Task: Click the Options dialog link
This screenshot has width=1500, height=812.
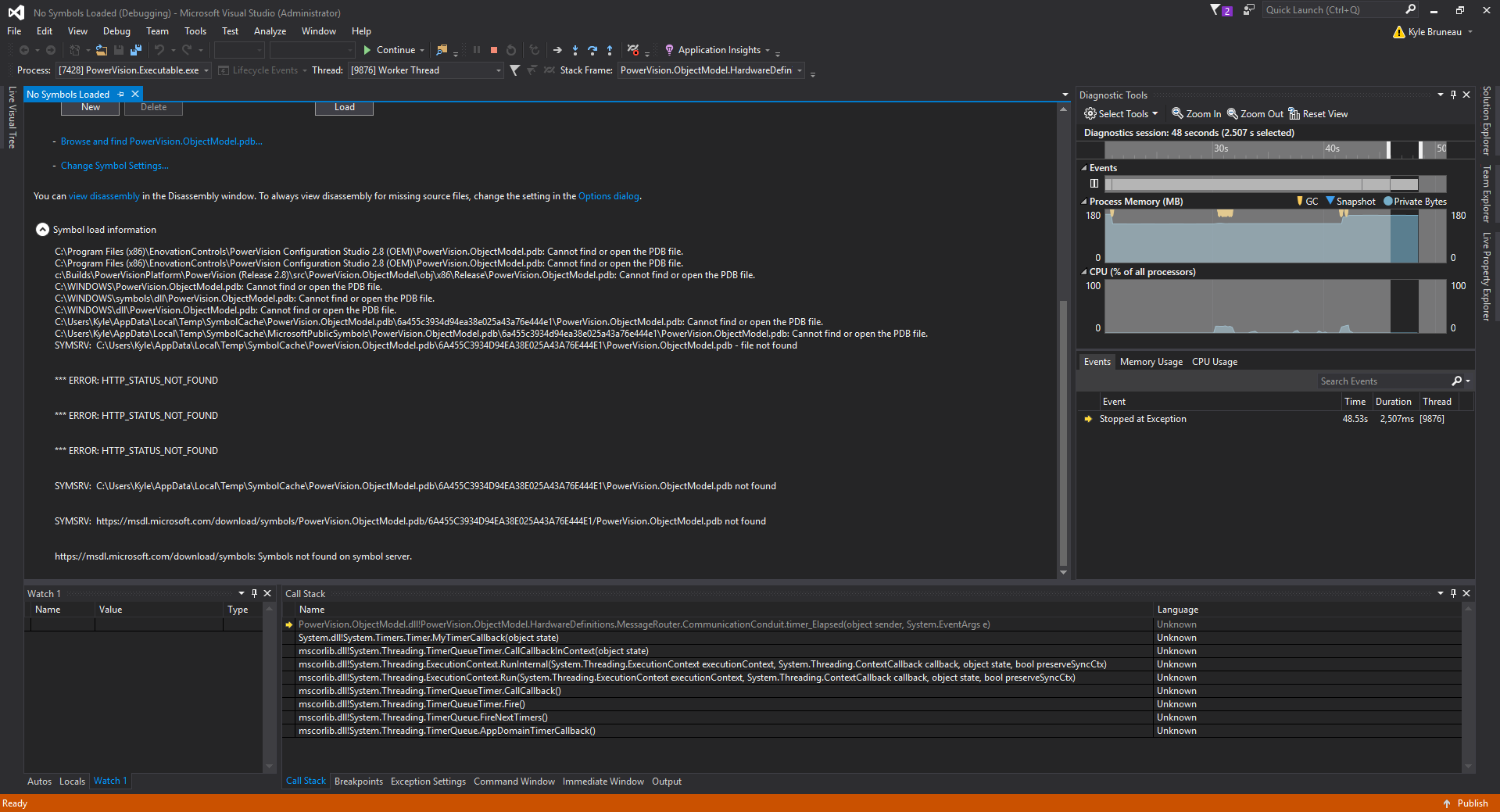Action: 609,196
